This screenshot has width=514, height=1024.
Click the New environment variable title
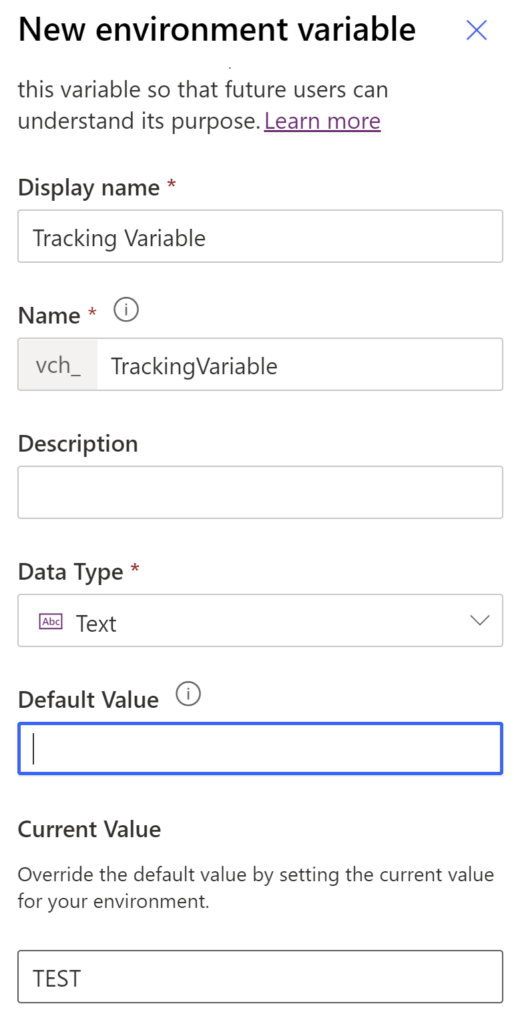217,30
